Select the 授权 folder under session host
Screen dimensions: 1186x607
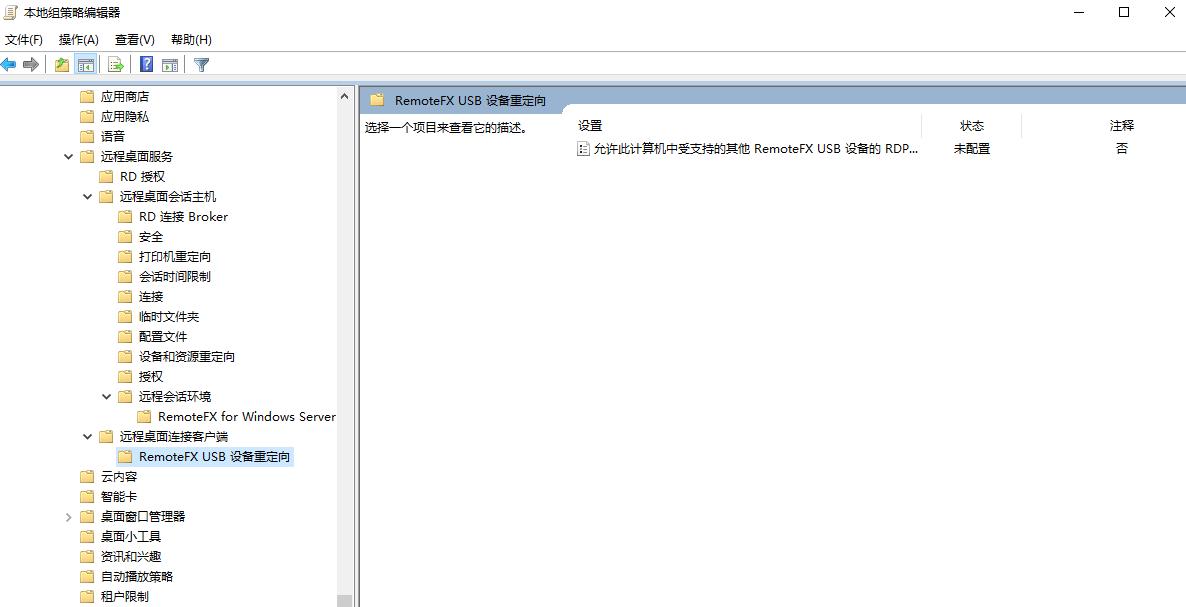(x=151, y=376)
